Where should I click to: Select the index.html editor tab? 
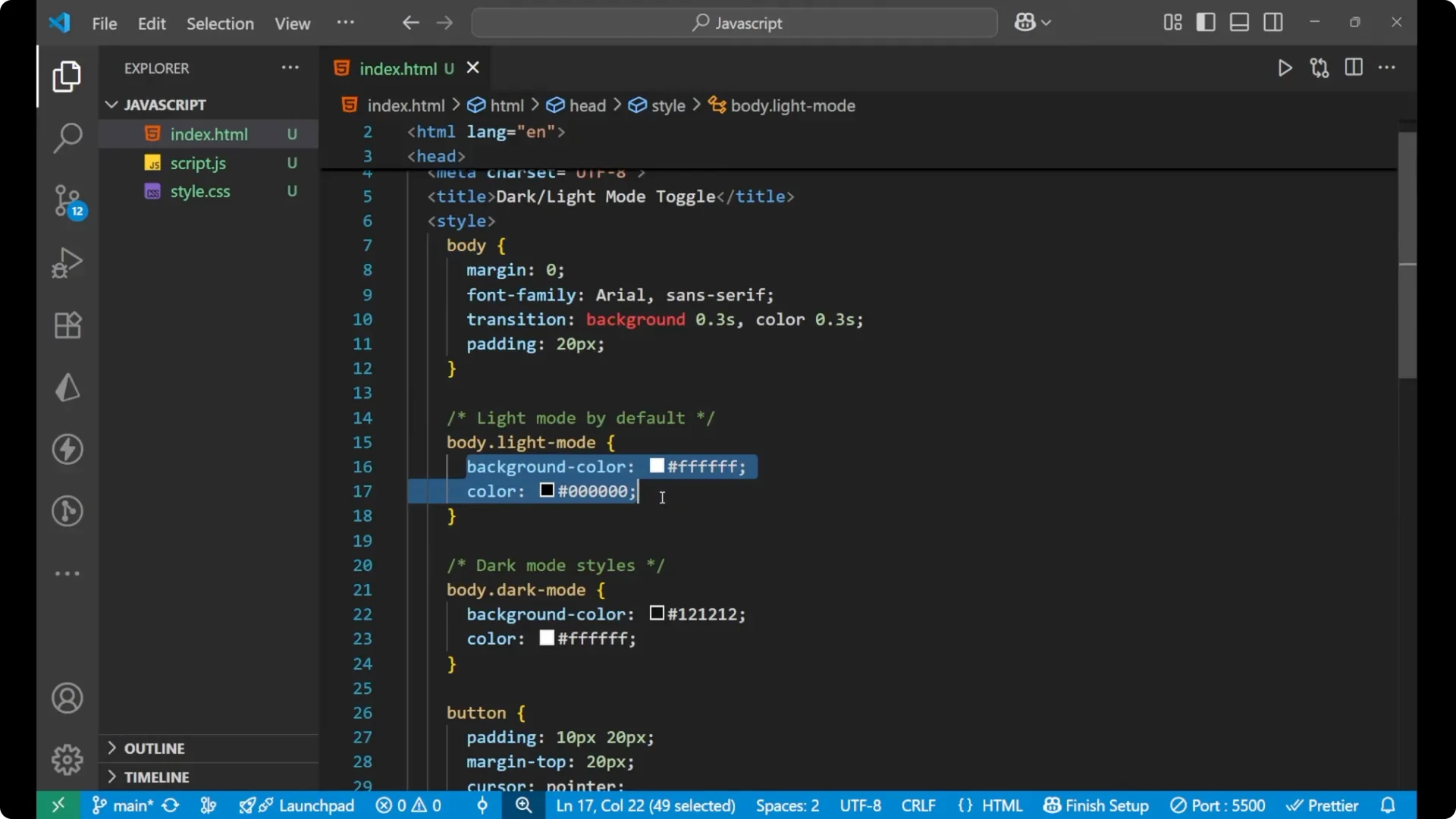(x=400, y=68)
